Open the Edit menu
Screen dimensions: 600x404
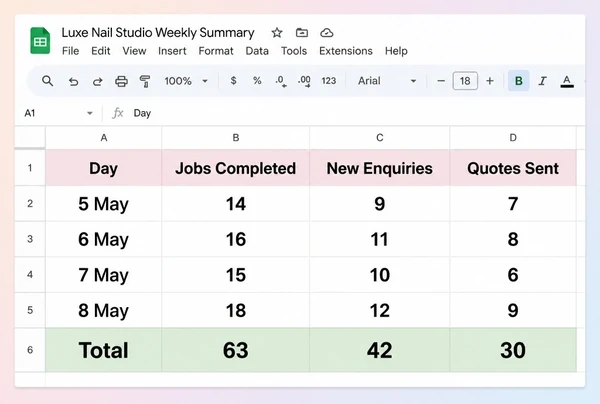[101, 51]
